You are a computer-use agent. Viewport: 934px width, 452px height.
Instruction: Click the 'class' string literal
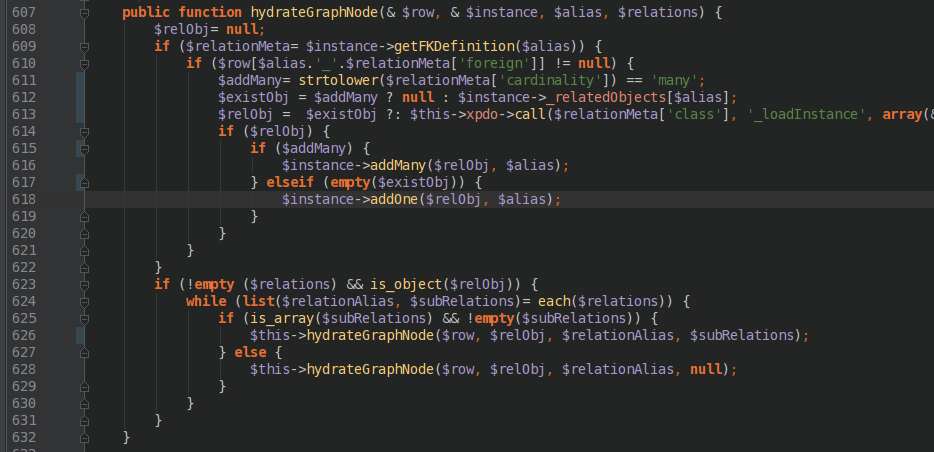coord(694,114)
